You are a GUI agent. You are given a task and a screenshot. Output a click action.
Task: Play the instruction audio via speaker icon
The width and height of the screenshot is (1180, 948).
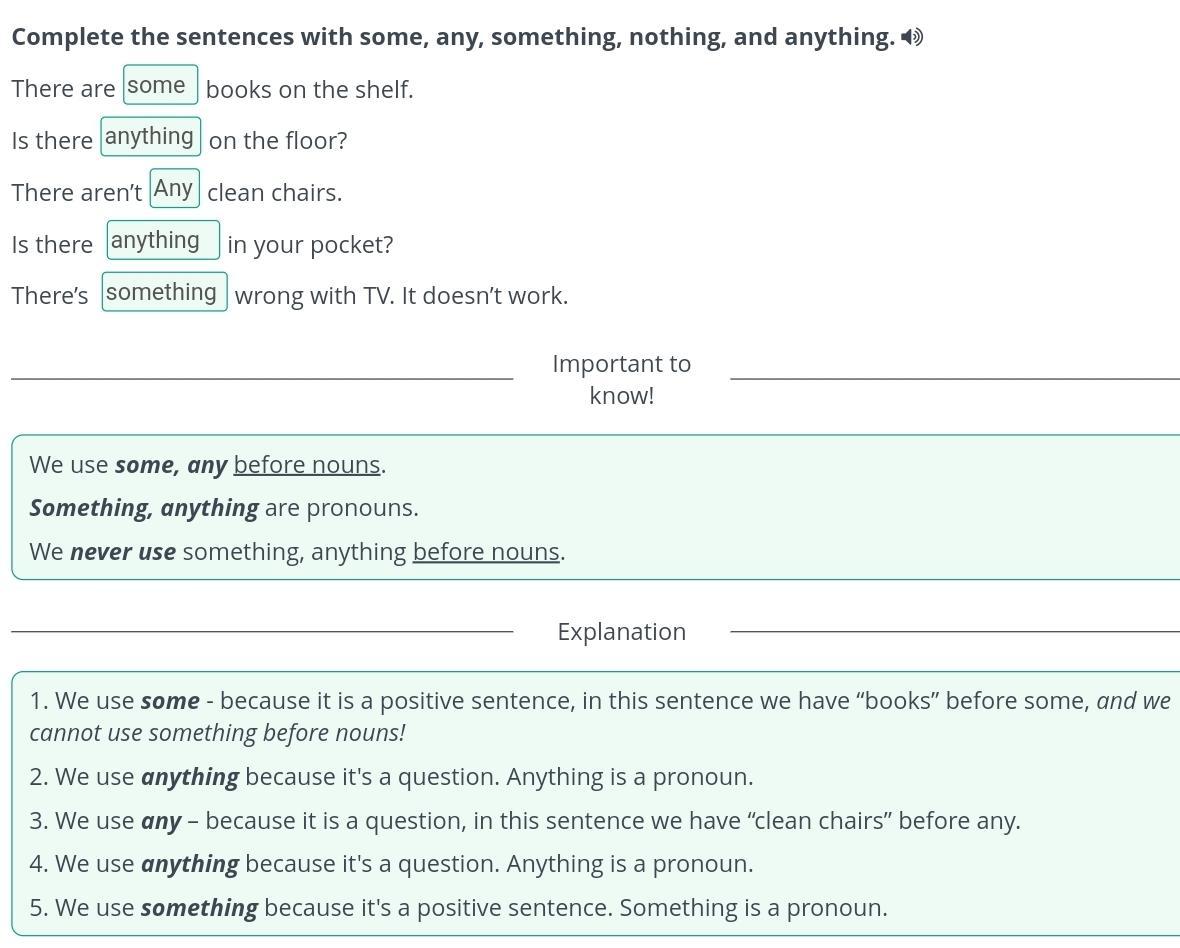(x=911, y=37)
